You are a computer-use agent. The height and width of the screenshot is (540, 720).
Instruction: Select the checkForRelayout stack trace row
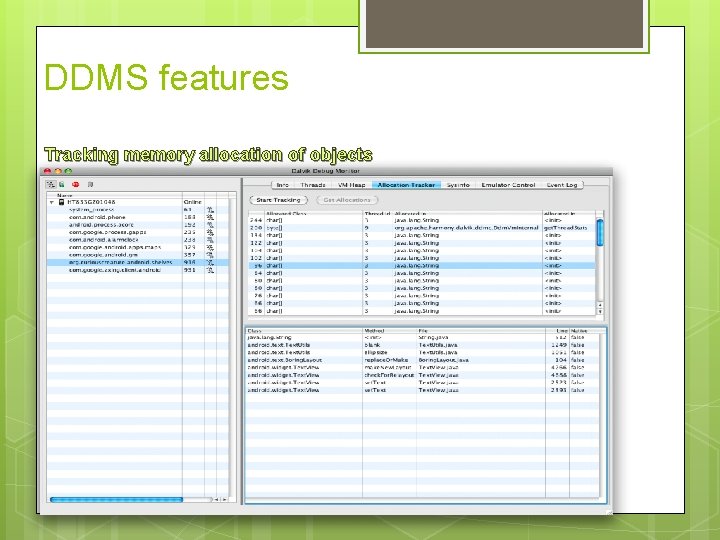422,375
